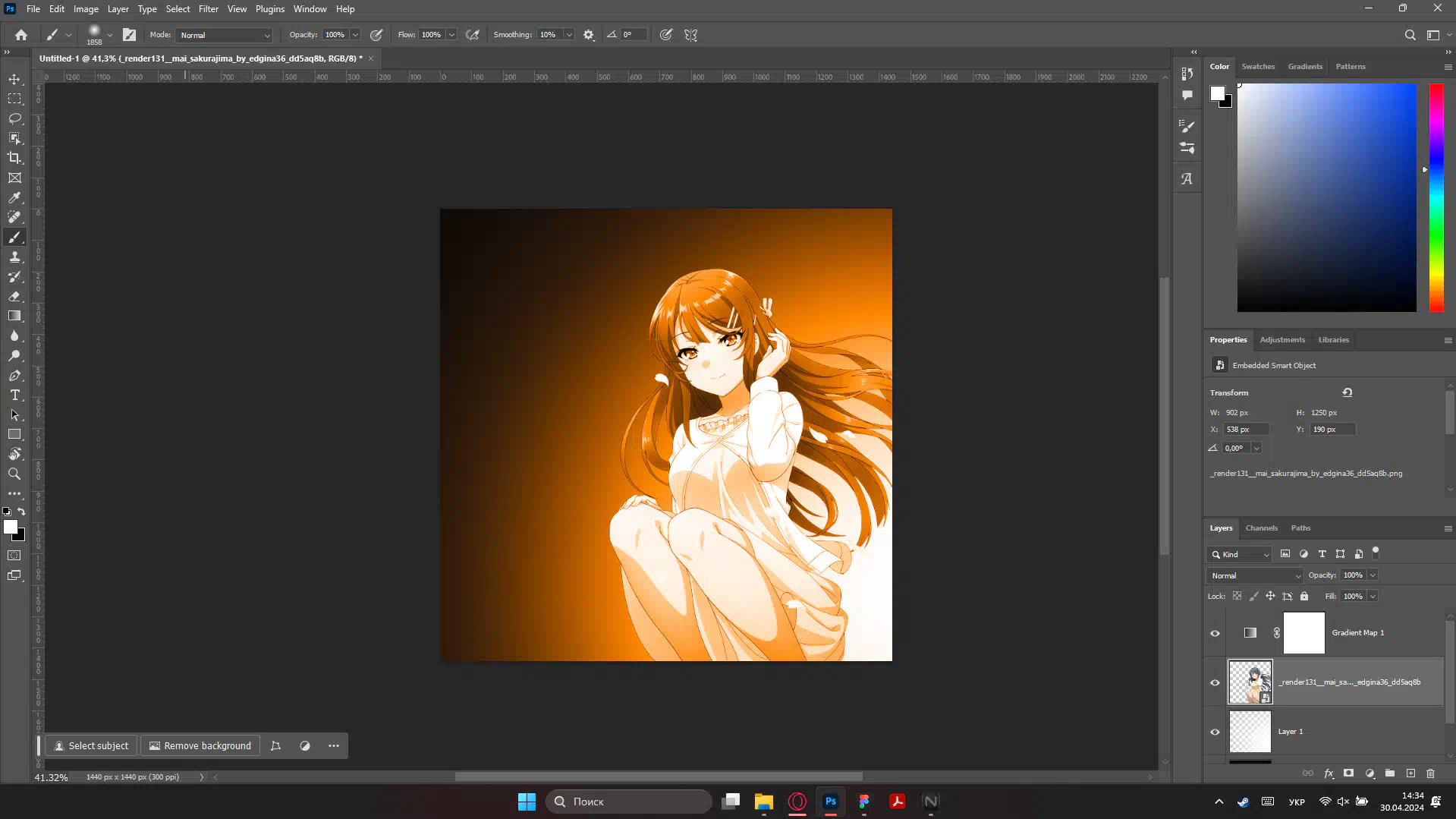Select the Move tool
The width and height of the screenshot is (1456, 819).
pyautogui.click(x=14, y=79)
